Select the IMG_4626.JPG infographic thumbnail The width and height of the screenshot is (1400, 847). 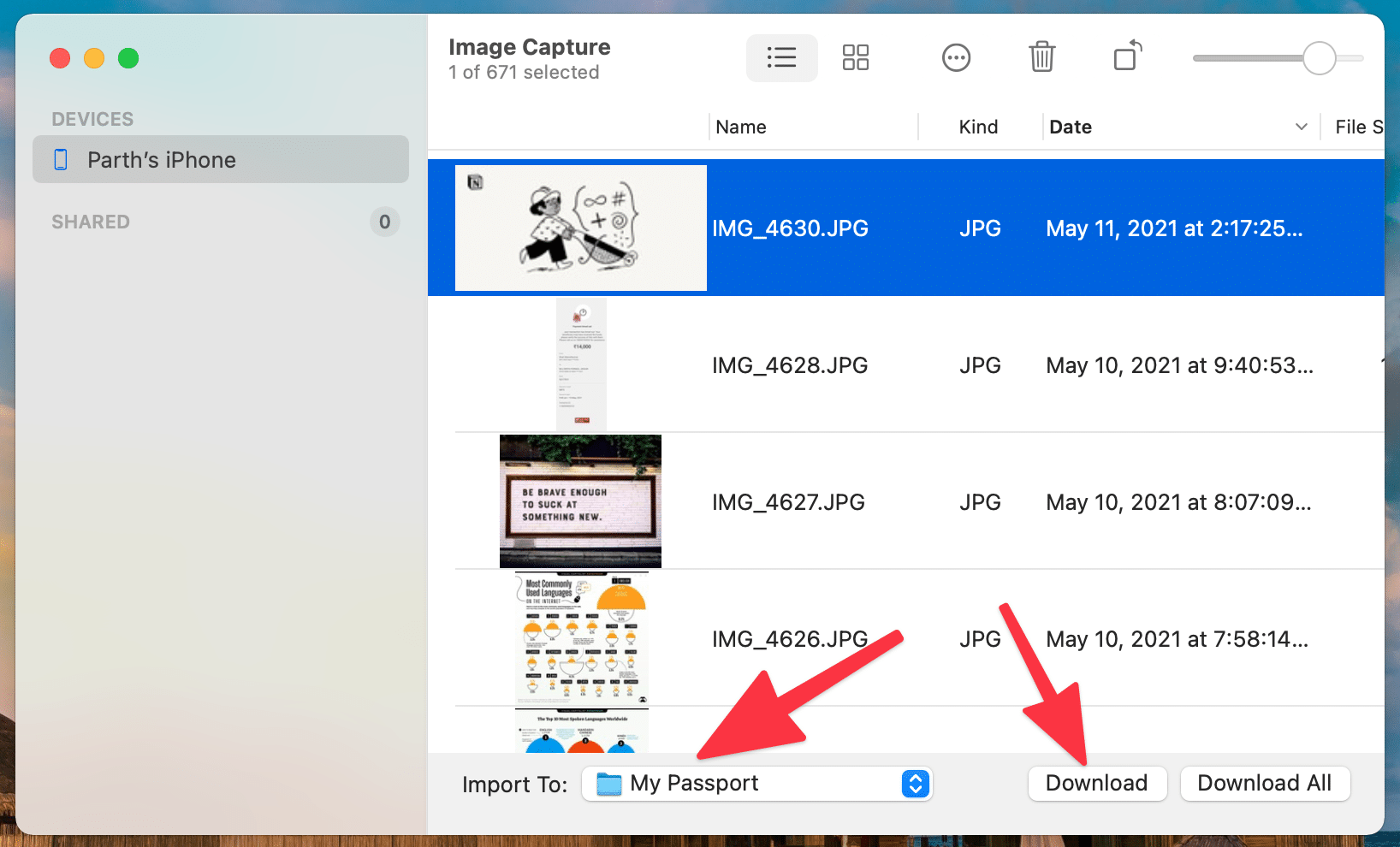click(582, 638)
